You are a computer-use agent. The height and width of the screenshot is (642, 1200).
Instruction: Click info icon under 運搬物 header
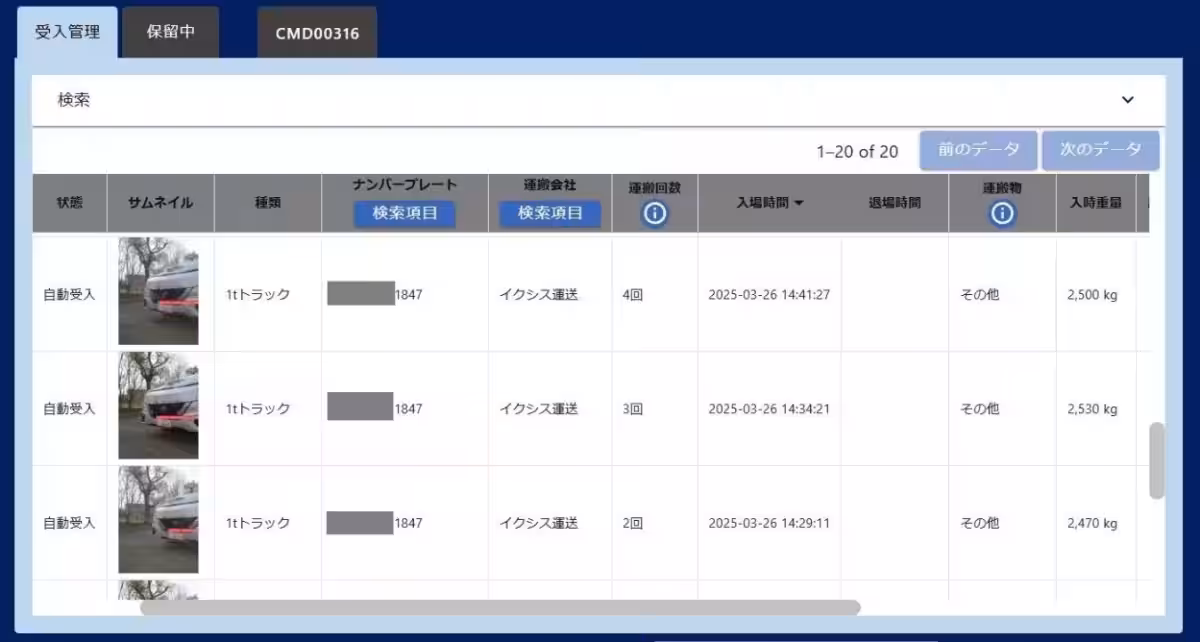click(x=1002, y=213)
